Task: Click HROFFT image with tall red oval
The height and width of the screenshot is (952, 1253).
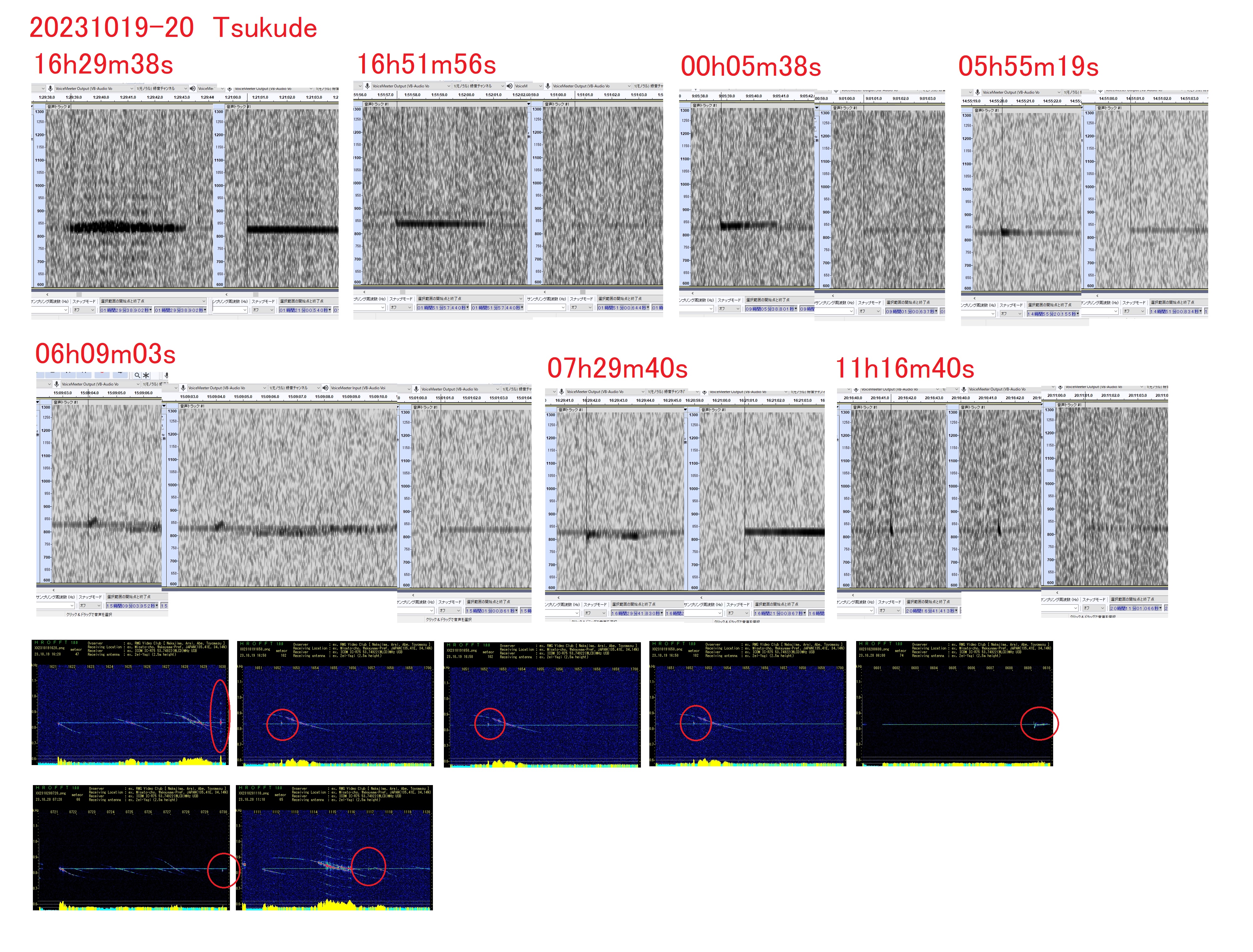Action: pos(130,703)
